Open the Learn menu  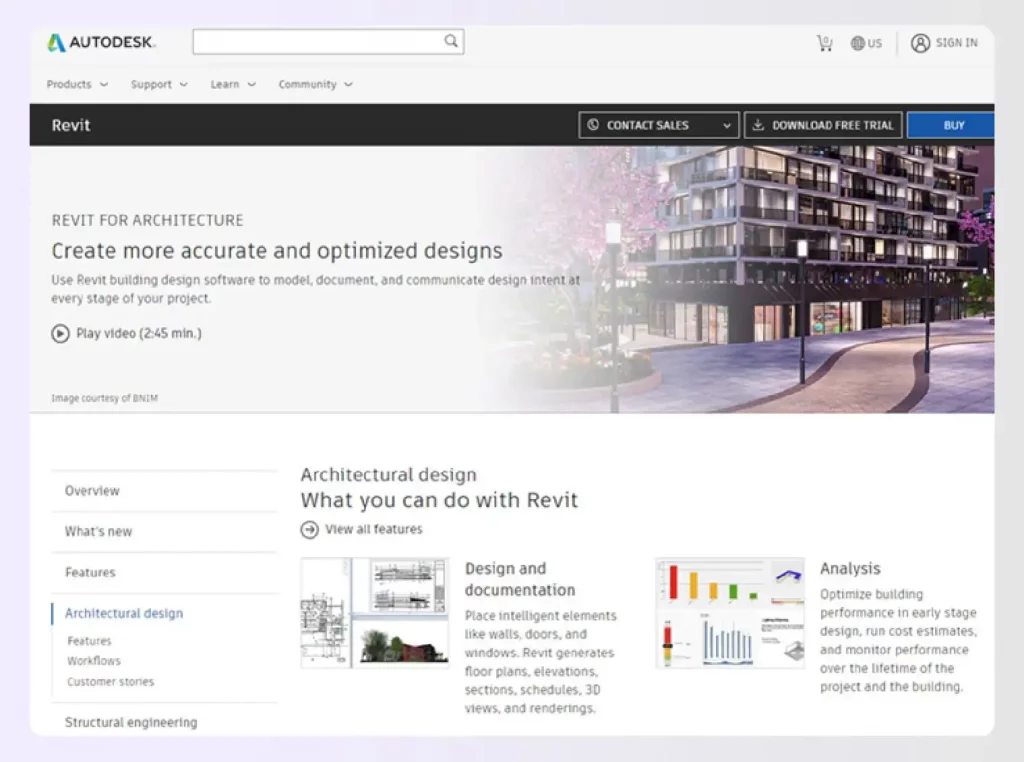pyautogui.click(x=233, y=85)
